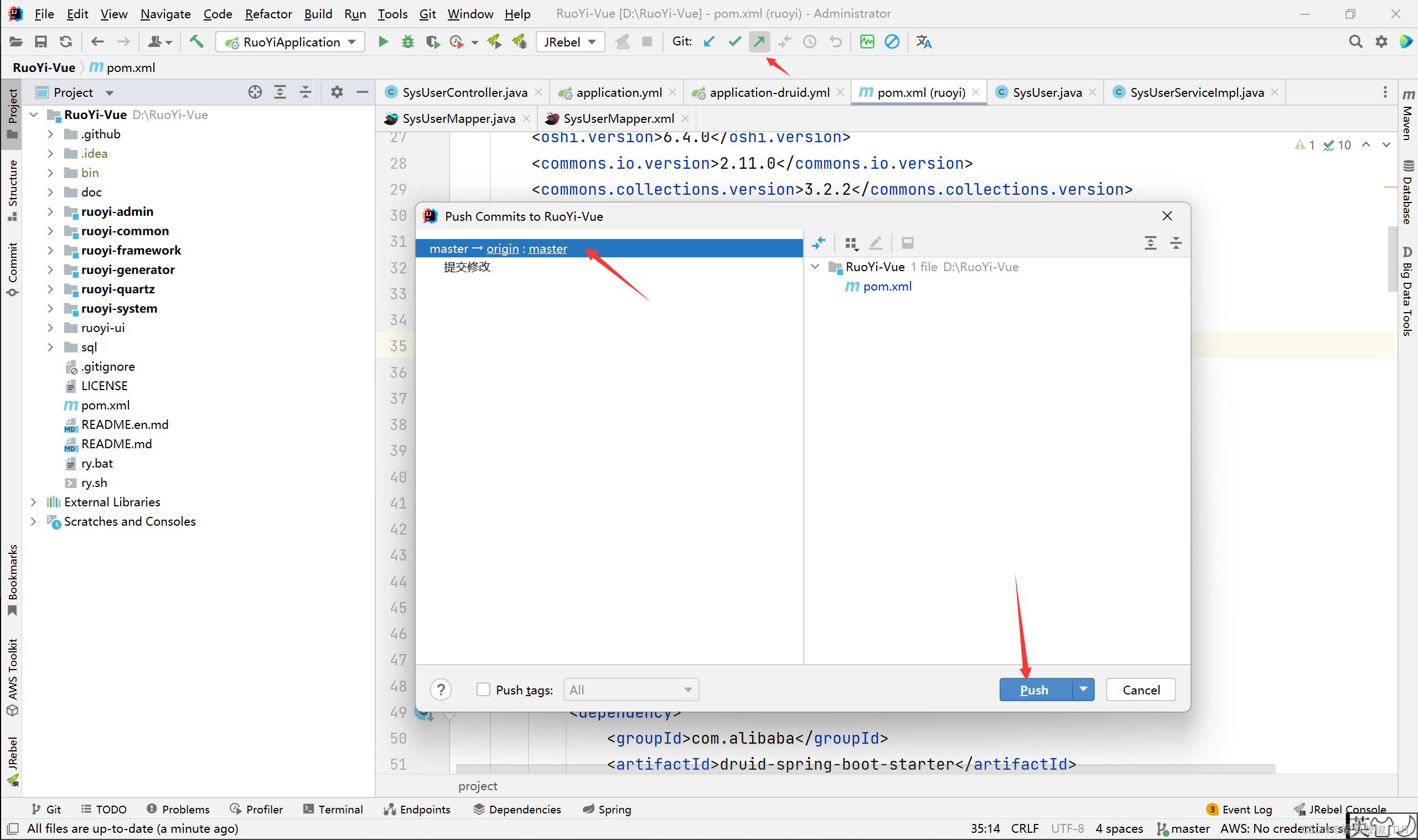This screenshot has height=840, width=1418.
Task: Click the CRLF line separator status
Action: (1024, 828)
